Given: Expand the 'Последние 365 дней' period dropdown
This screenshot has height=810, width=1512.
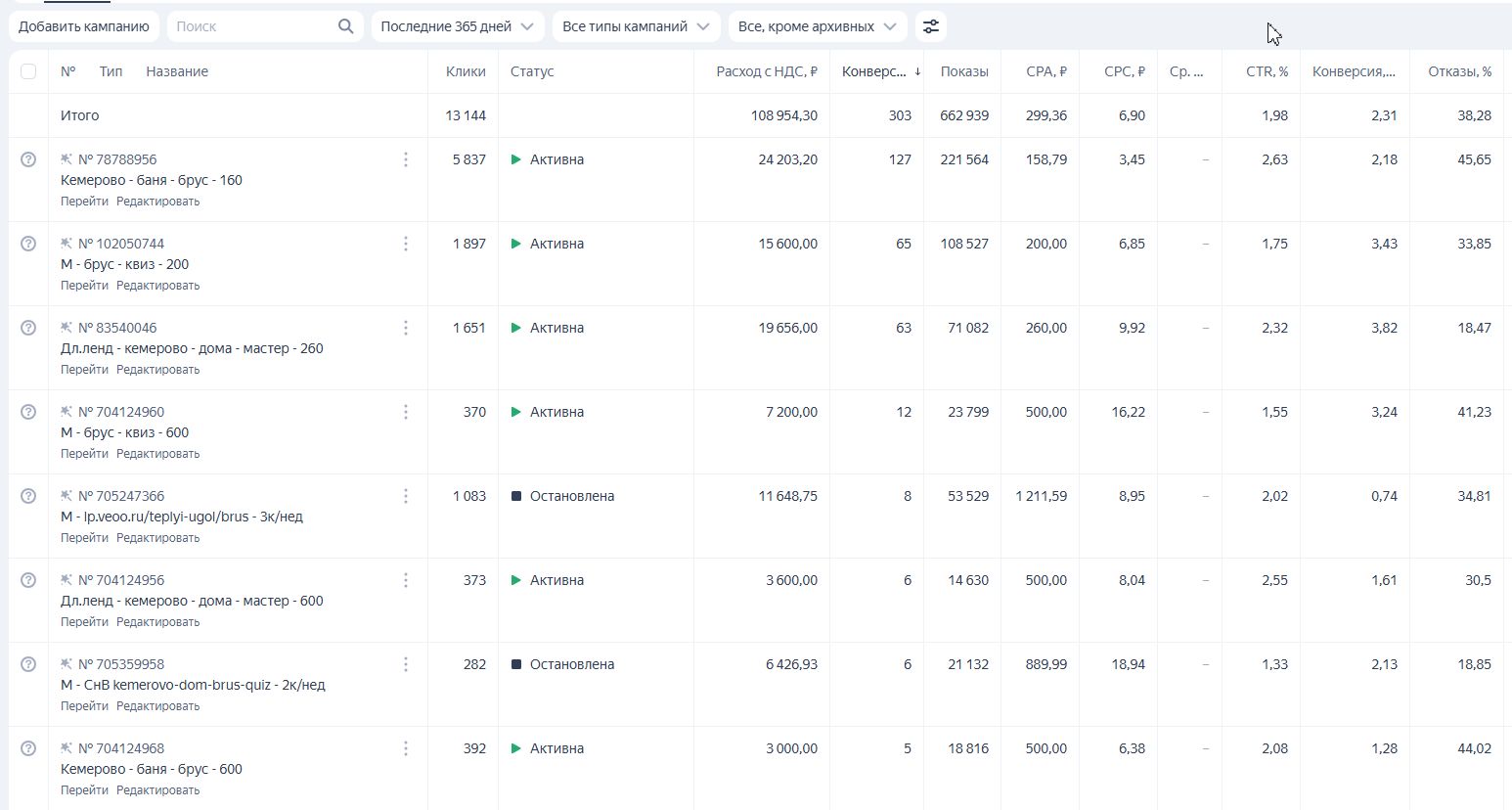Looking at the screenshot, I should pos(458,26).
